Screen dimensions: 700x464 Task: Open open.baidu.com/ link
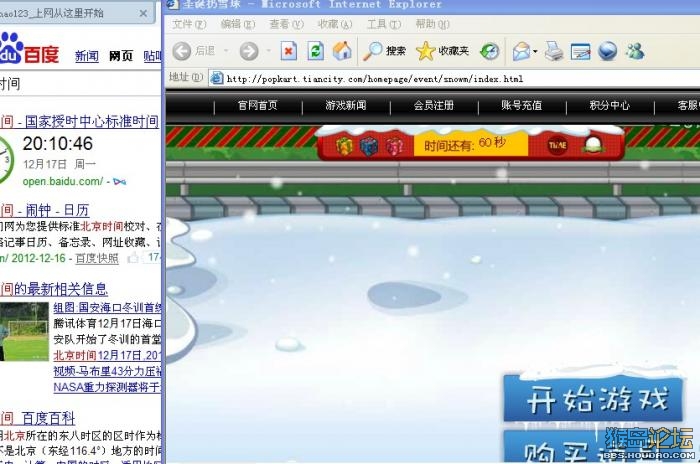point(63,181)
